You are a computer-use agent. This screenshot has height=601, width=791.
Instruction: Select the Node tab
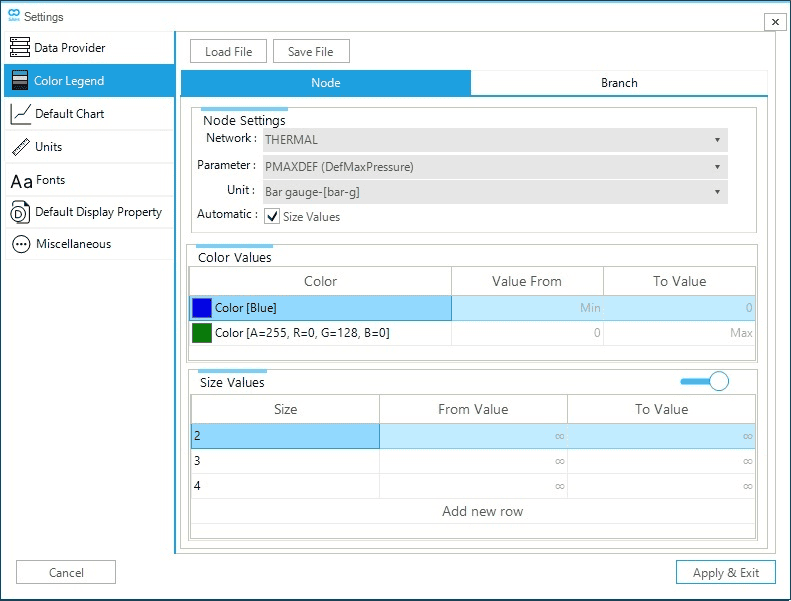326,83
